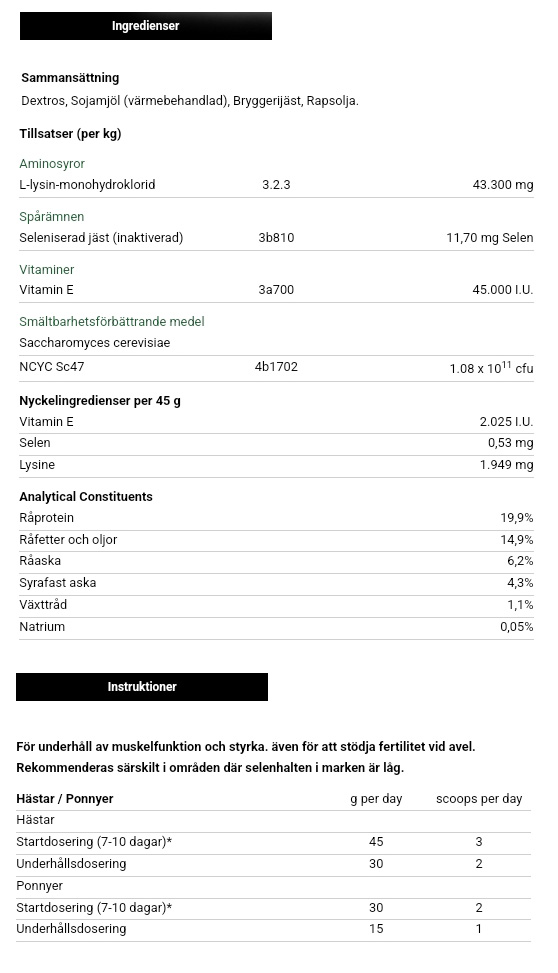The height and width of the screenshot is (973, 558).
Task: Click the Hästar / Ponnyer column header
Action: tap(65, 799)
